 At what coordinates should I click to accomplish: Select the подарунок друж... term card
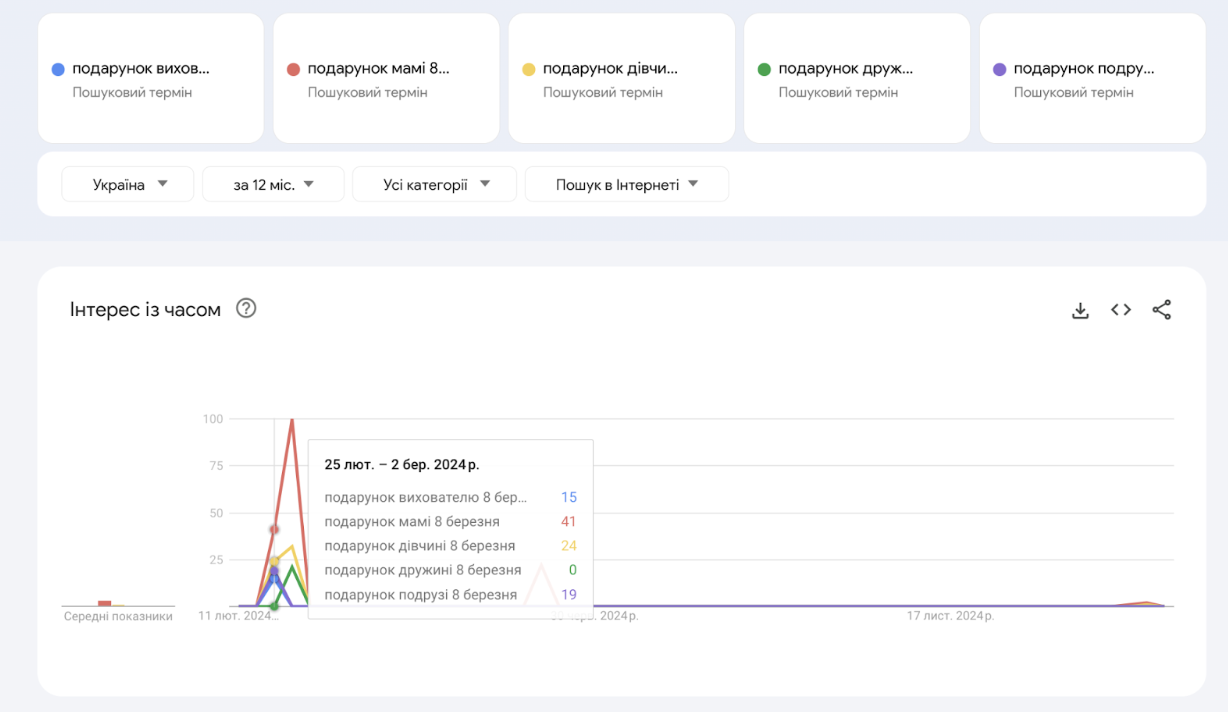(x=856, y=78)
